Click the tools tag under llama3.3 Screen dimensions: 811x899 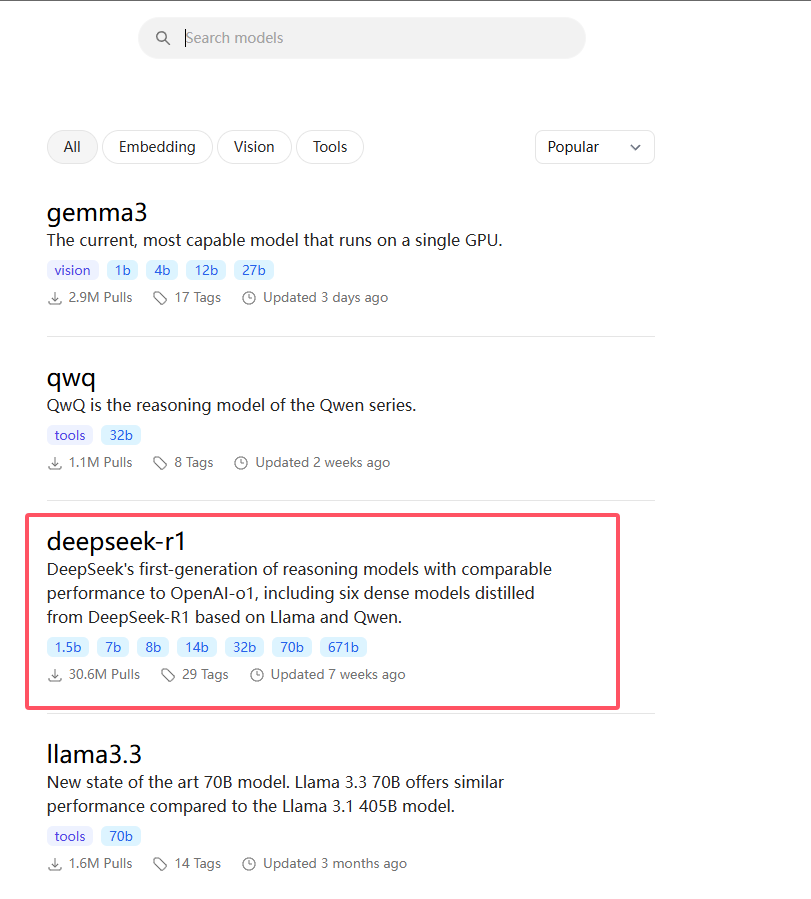[x=70, y=836]
